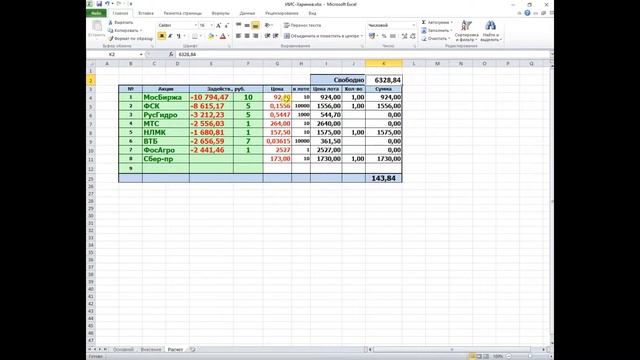
Task: Open the copy (Копировать) dropdown arrow
Action: [141, 31]
